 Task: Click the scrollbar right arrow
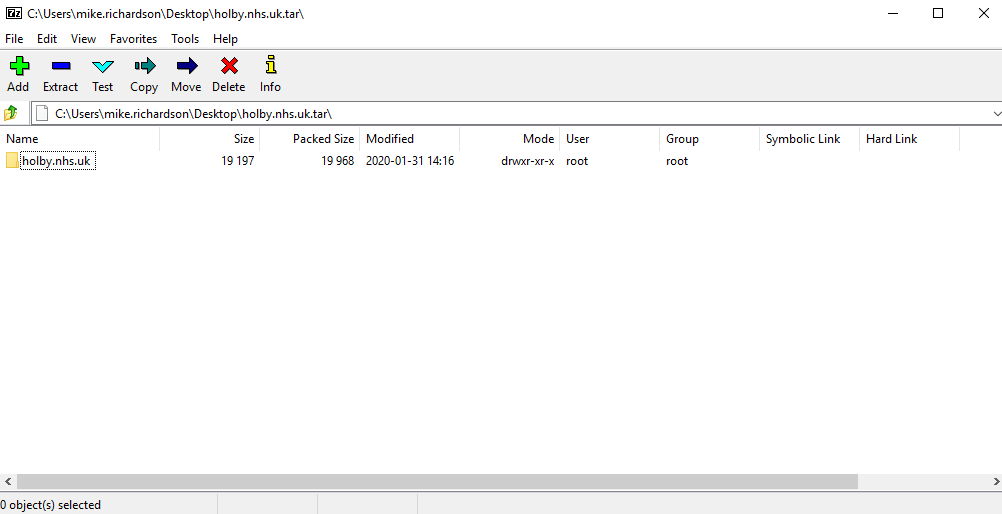994,481
